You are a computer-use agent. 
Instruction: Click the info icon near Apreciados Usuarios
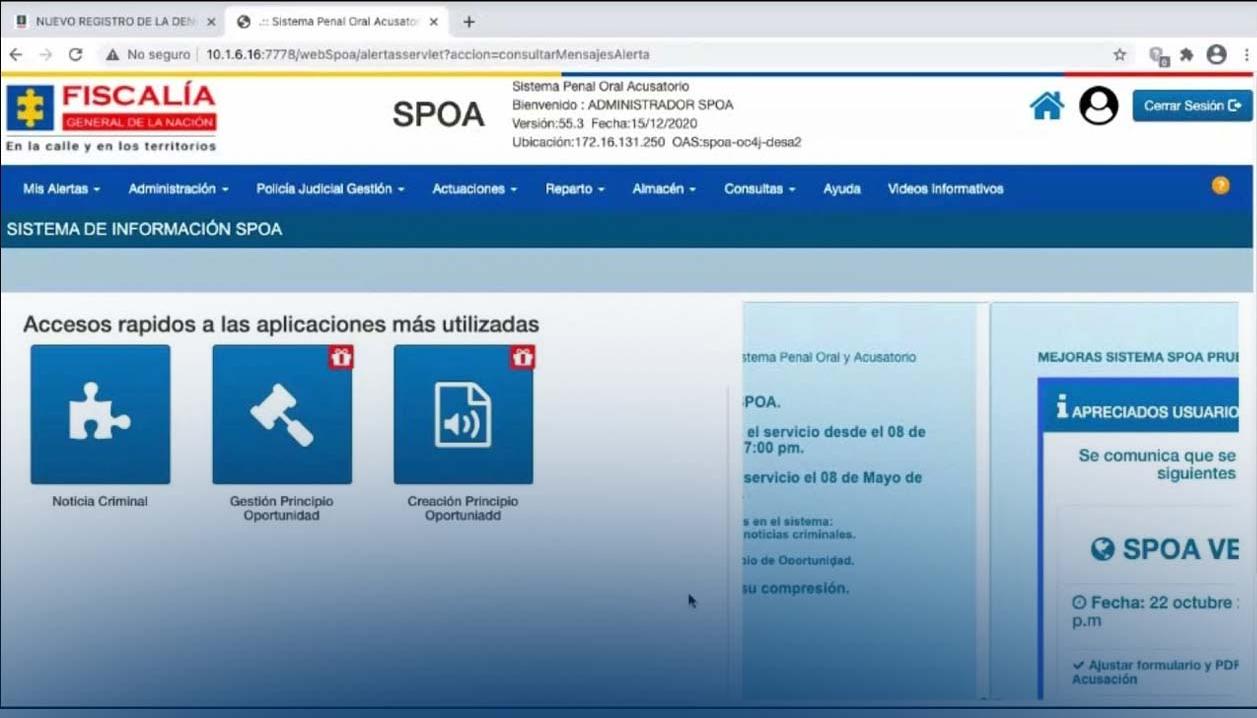[x=1062, y=407]
